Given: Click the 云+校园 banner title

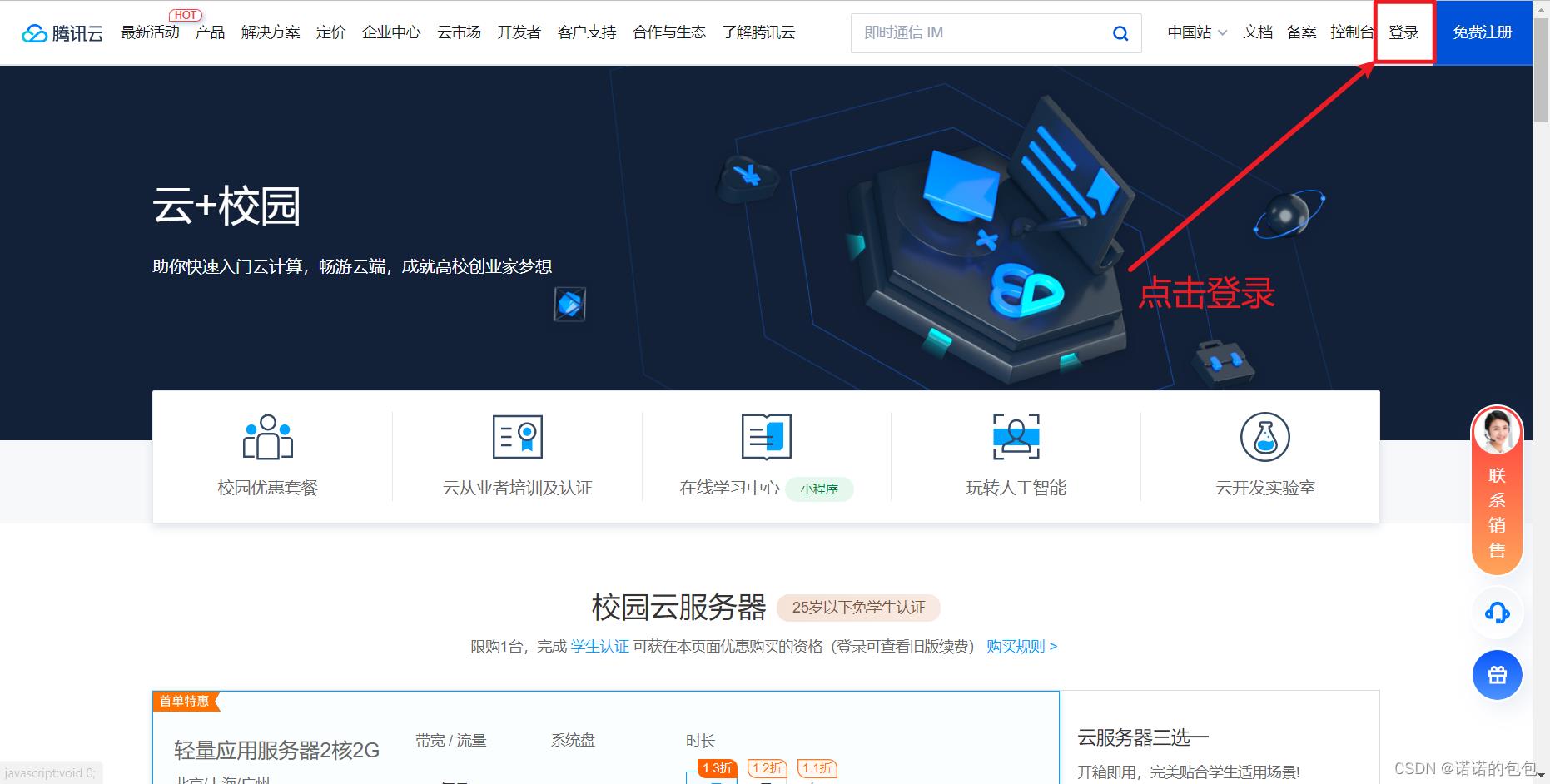Looking at the screenshot, I should [x=226, y=206].
